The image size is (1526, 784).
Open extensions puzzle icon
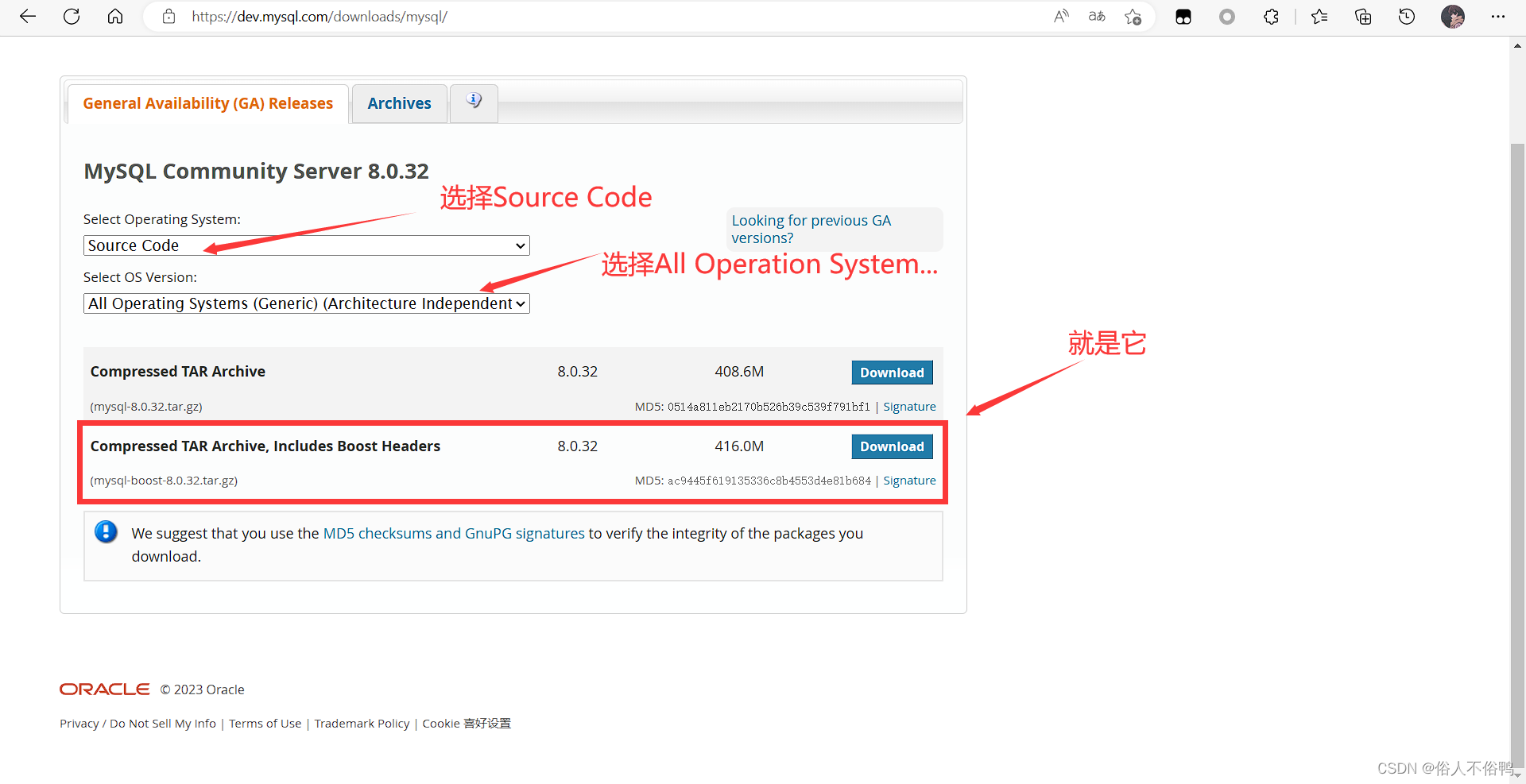pos(1271,17)
